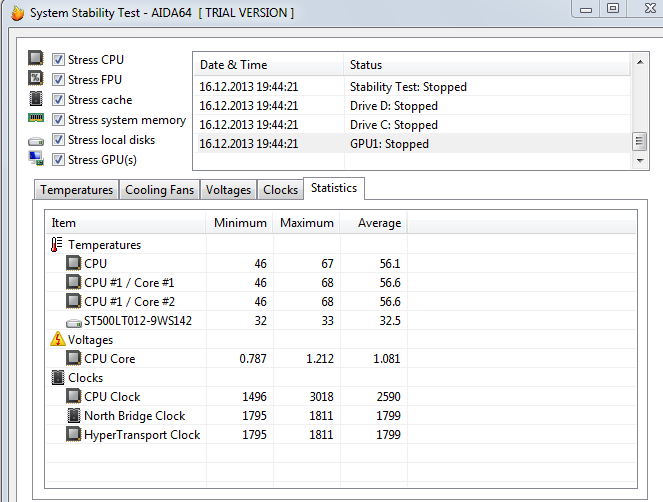Disable the Stress GPU(s) checkbox
Screen dimensions: 663x502
pyautogui.click(x=58, y=160)
